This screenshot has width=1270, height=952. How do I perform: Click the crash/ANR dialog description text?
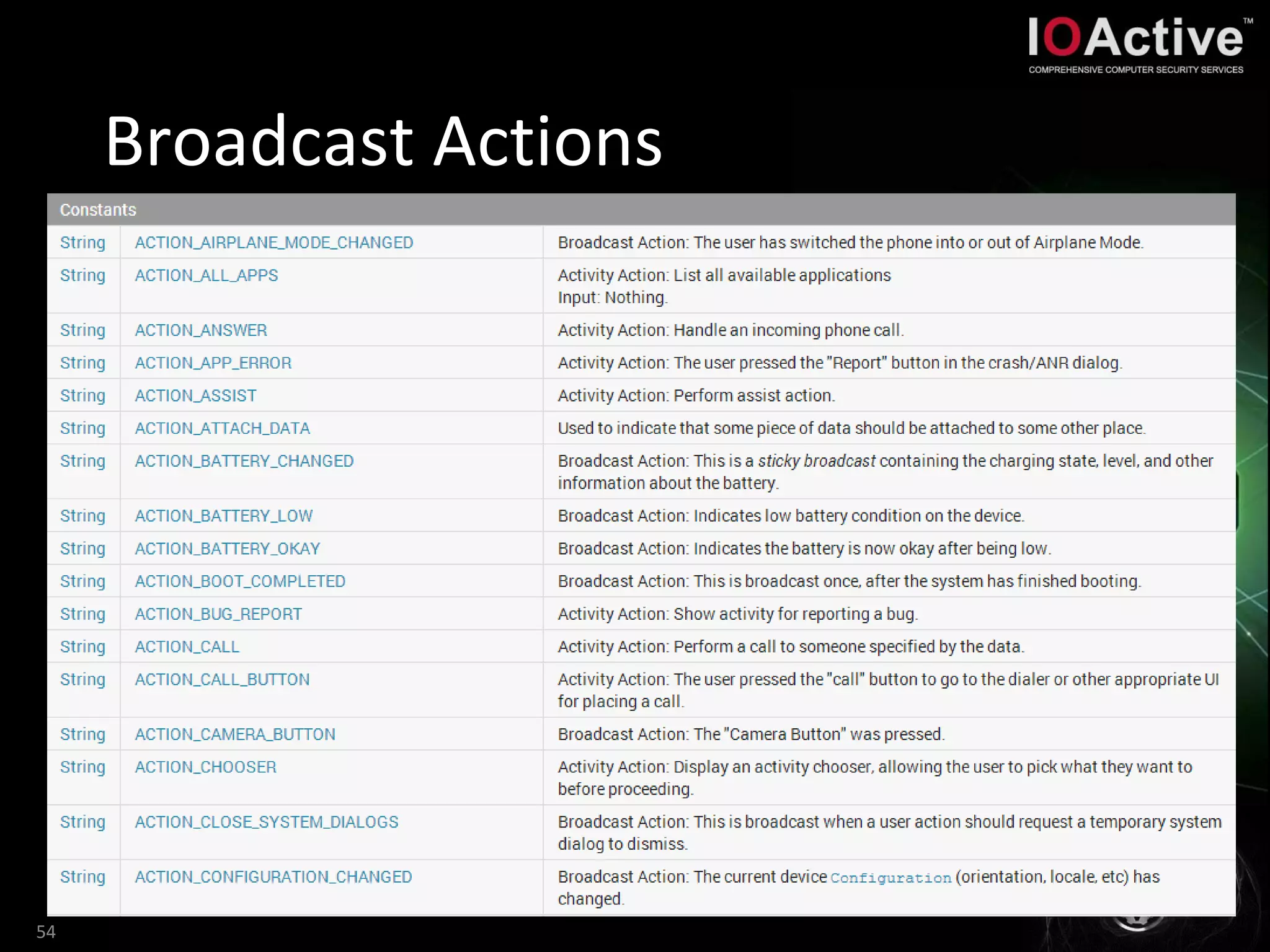[840, 363]
